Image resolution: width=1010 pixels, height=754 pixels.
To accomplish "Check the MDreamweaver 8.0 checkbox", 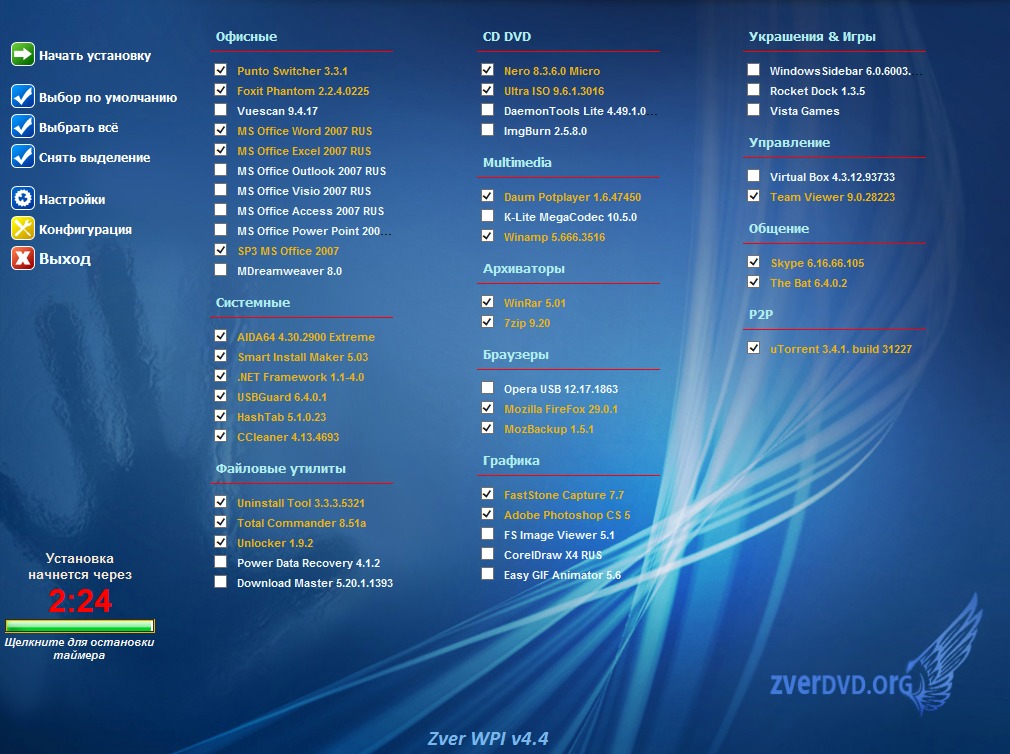I will [220, 269].
